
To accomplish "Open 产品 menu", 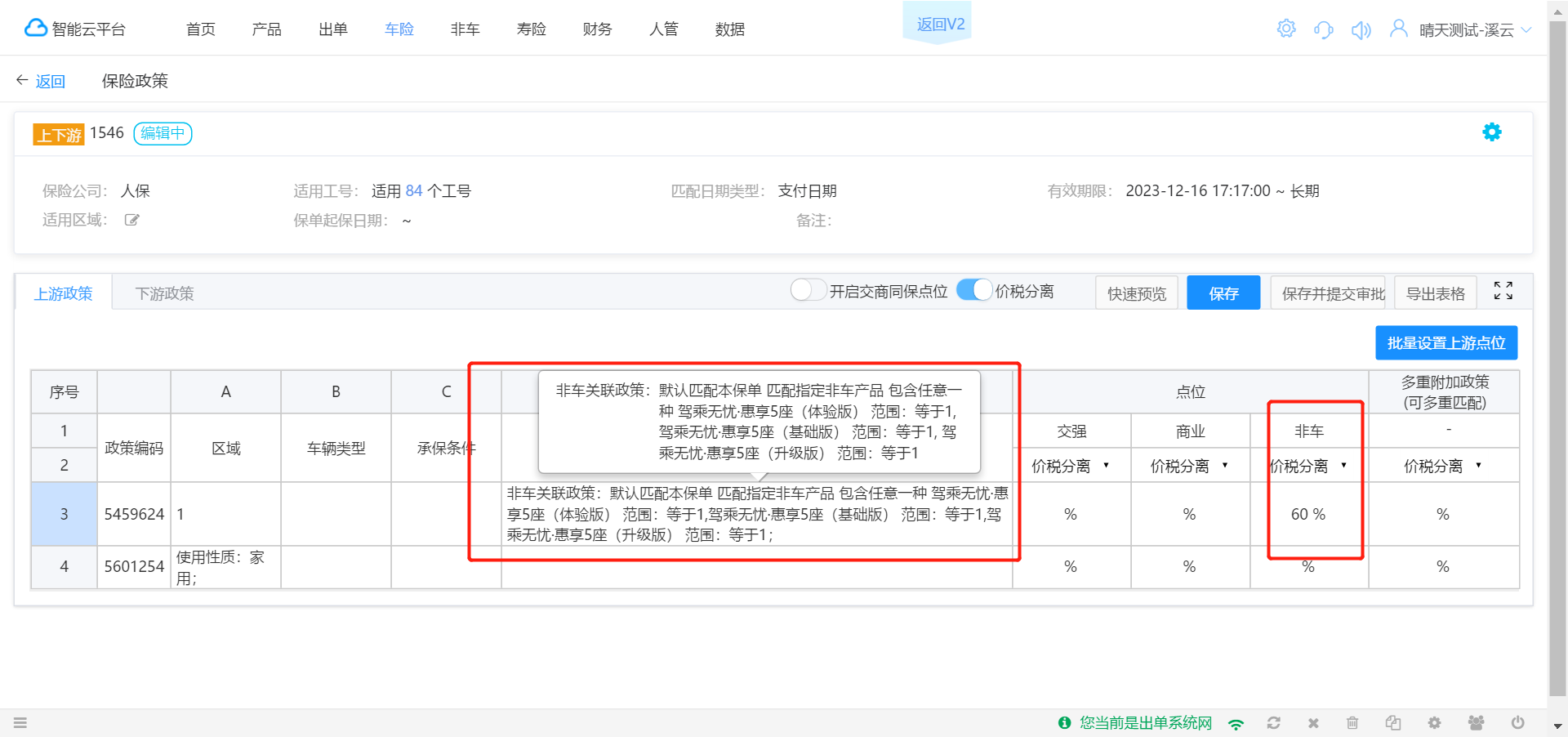I will [x=267, y=29].
